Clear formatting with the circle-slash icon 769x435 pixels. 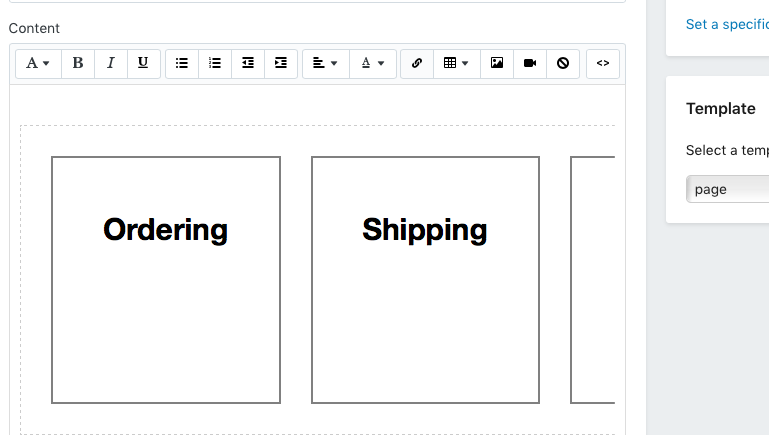[563, 63]
